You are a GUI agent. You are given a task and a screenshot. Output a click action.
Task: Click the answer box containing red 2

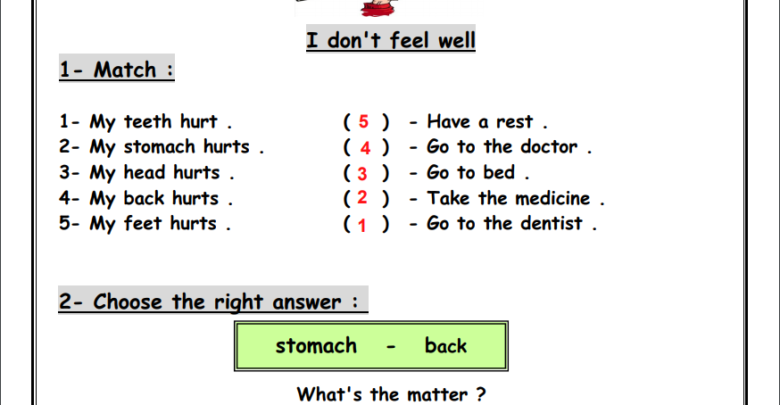click(366, 198)
